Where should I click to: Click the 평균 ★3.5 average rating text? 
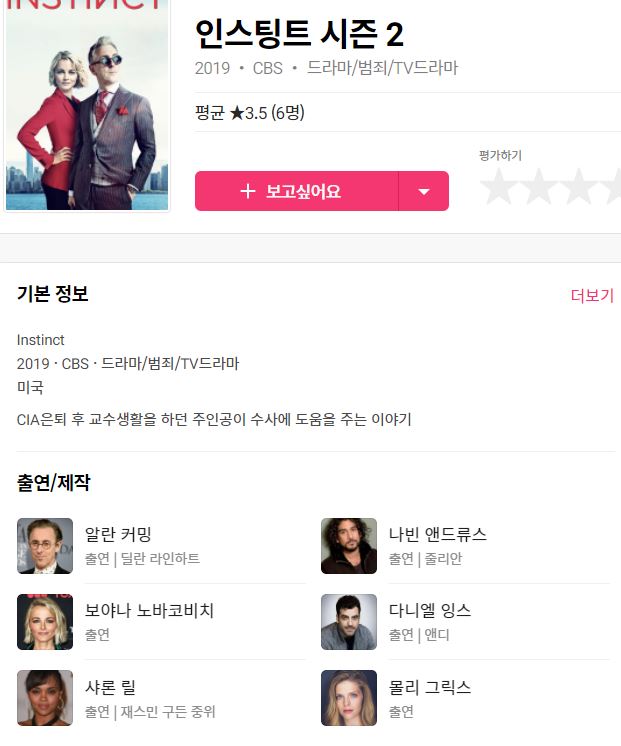tap(250, 113)
